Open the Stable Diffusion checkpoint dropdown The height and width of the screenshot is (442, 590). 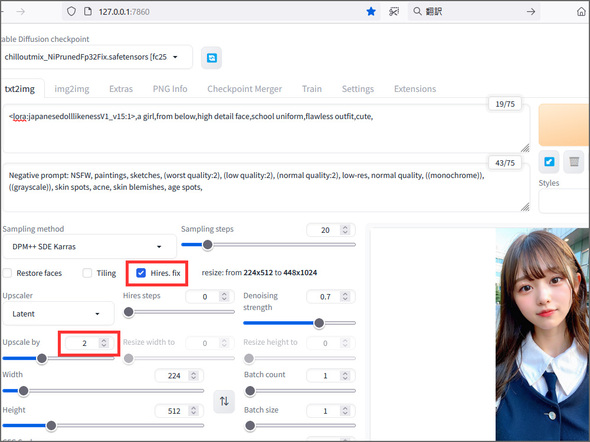tap(97, 57)
